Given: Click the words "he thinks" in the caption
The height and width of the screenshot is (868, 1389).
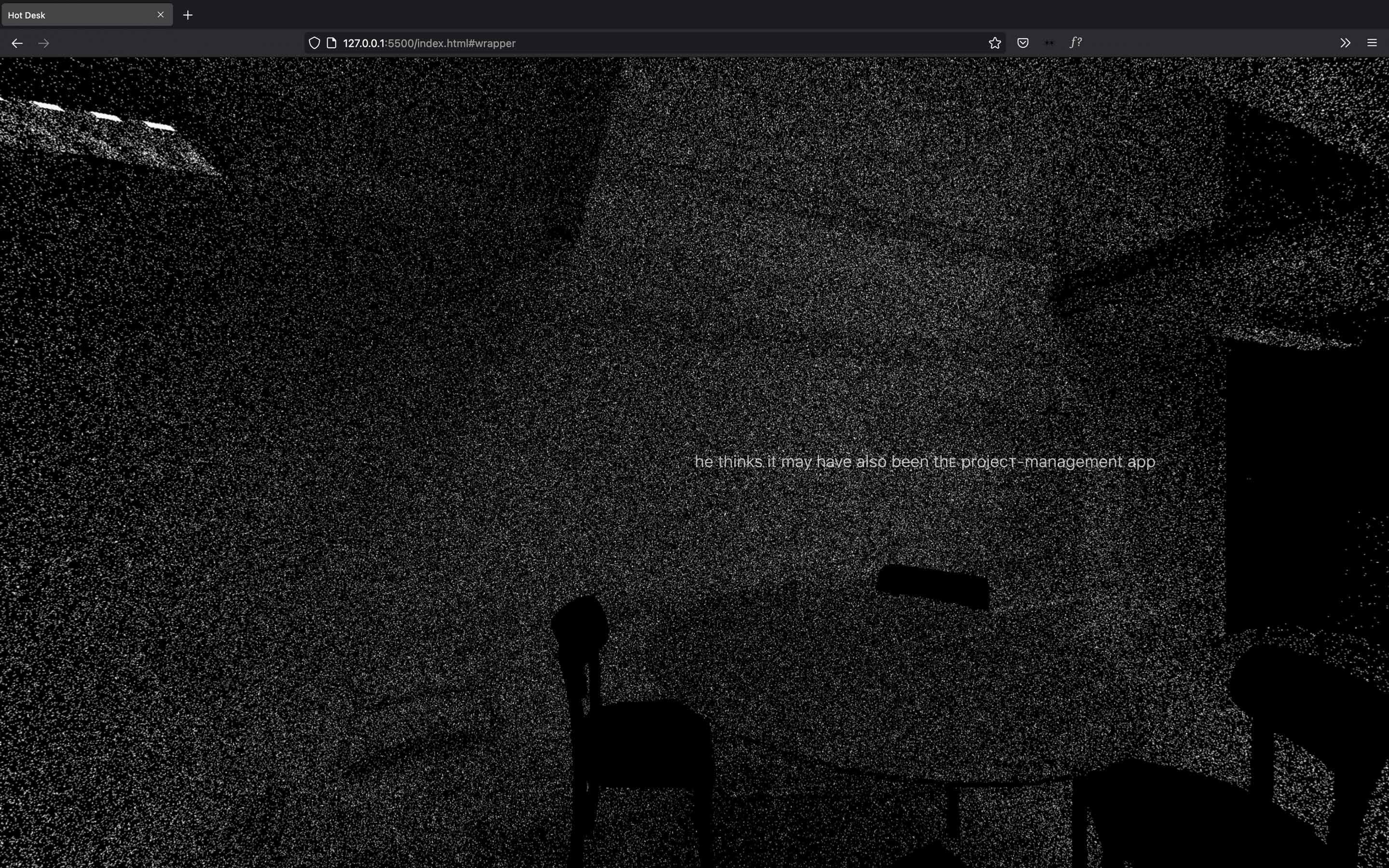Looking at the screenshot, I should point(728,461).
